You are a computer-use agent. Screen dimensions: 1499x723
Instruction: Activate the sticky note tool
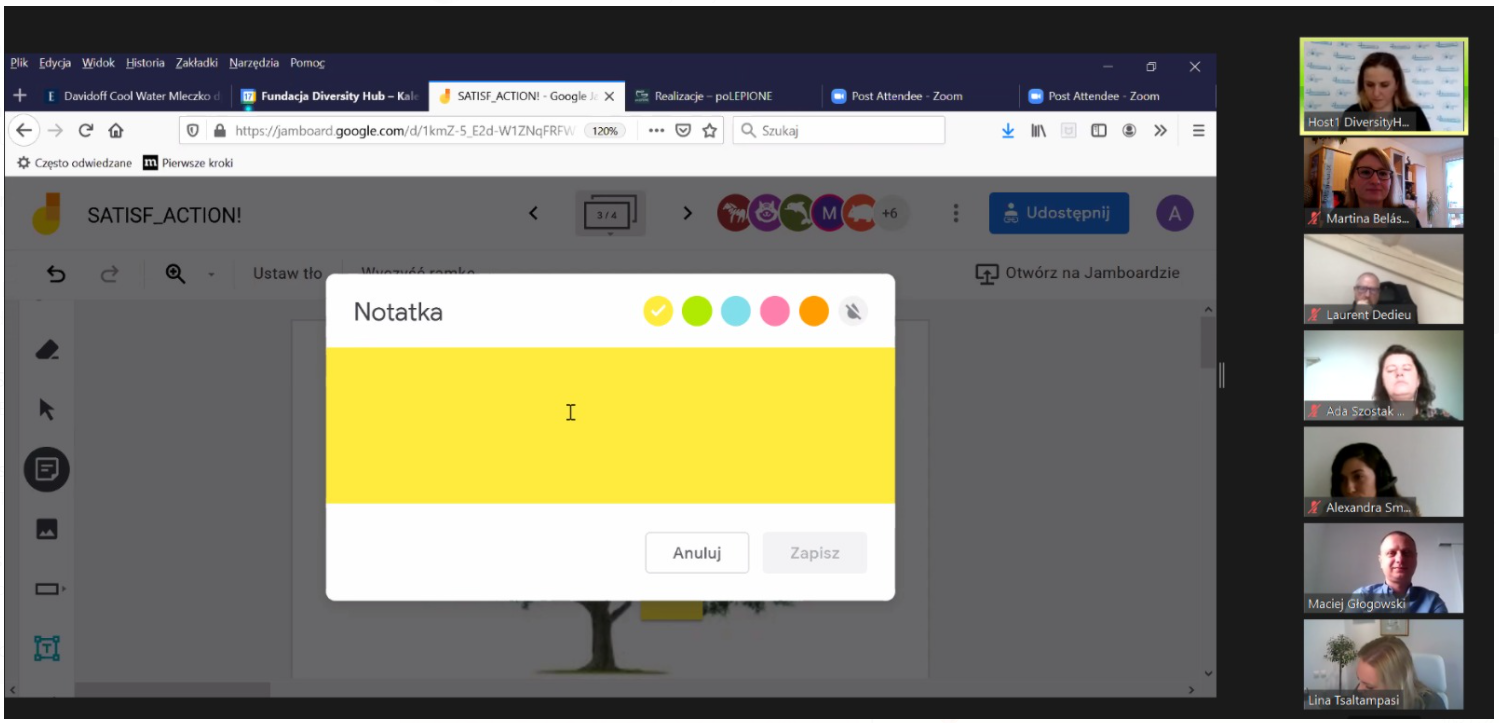click(x=48, y=468)
